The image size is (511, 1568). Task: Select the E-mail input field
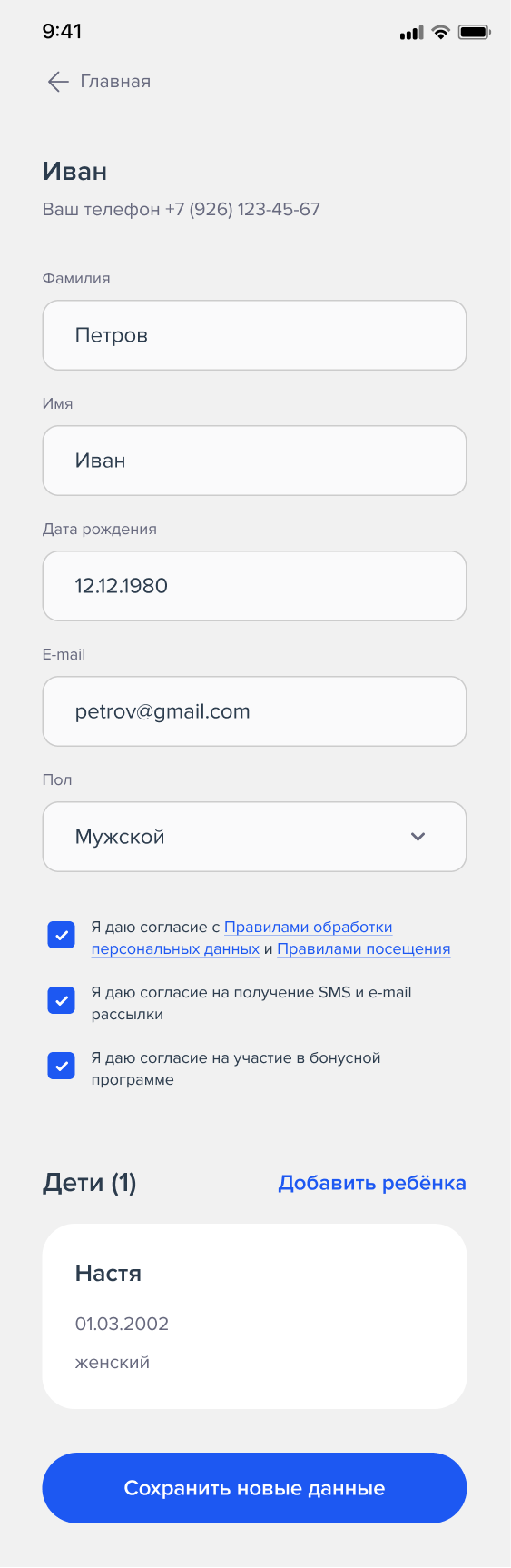click(x=254, y=711)
